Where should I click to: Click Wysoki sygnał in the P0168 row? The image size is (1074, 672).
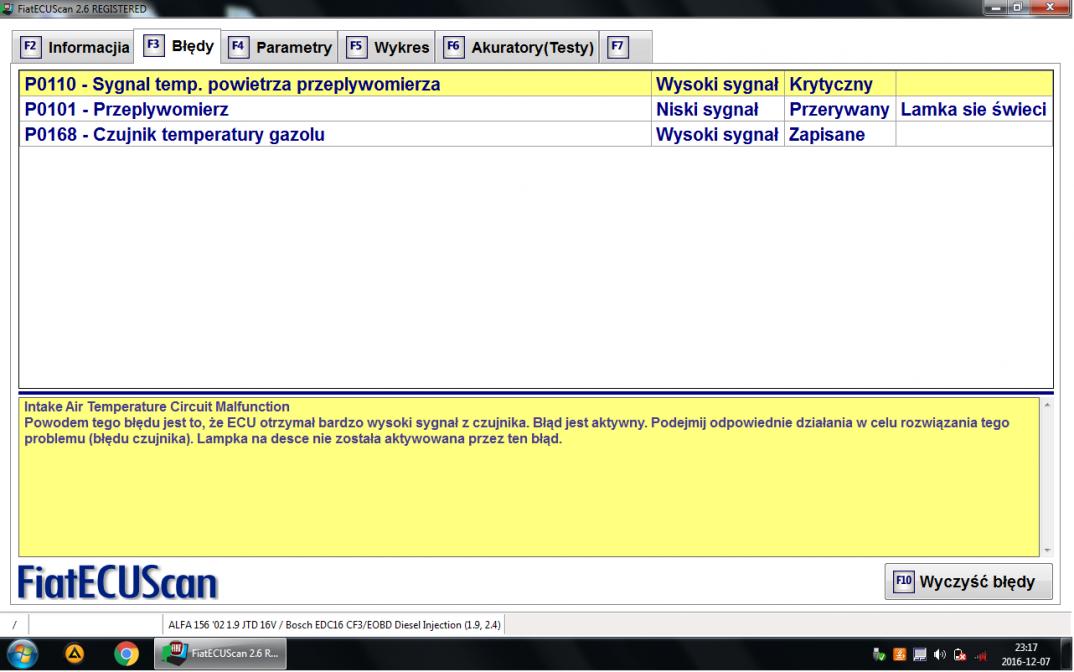[x=717, y=134]
